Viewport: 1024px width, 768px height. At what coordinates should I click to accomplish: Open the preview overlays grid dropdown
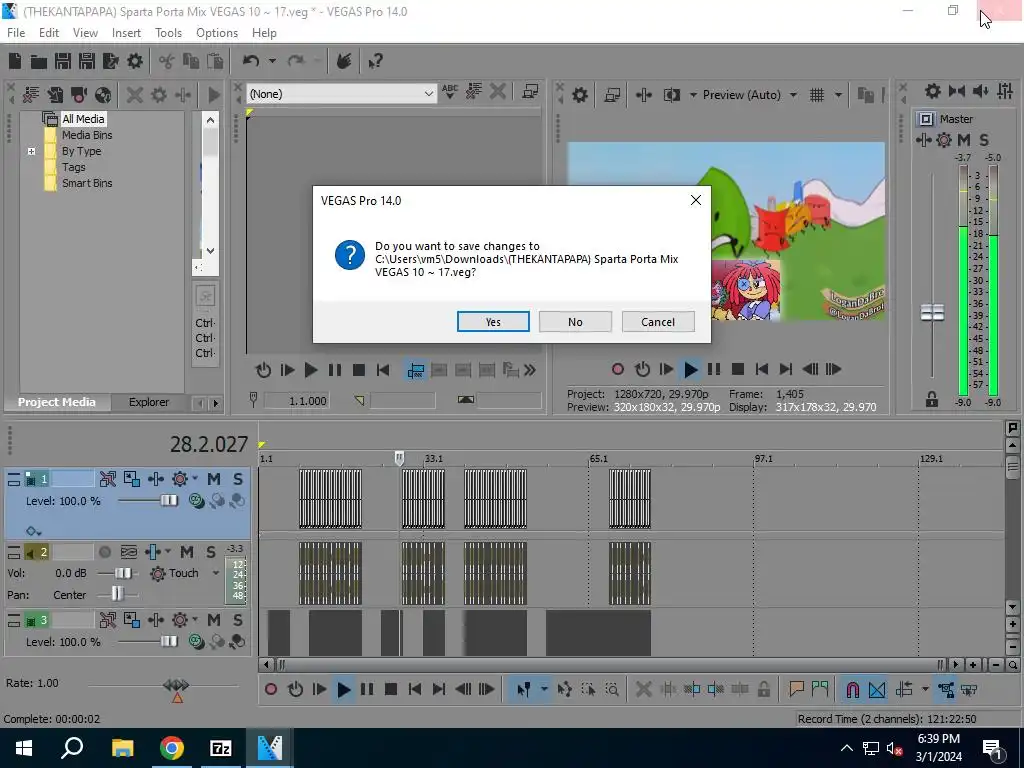(838, 95)
